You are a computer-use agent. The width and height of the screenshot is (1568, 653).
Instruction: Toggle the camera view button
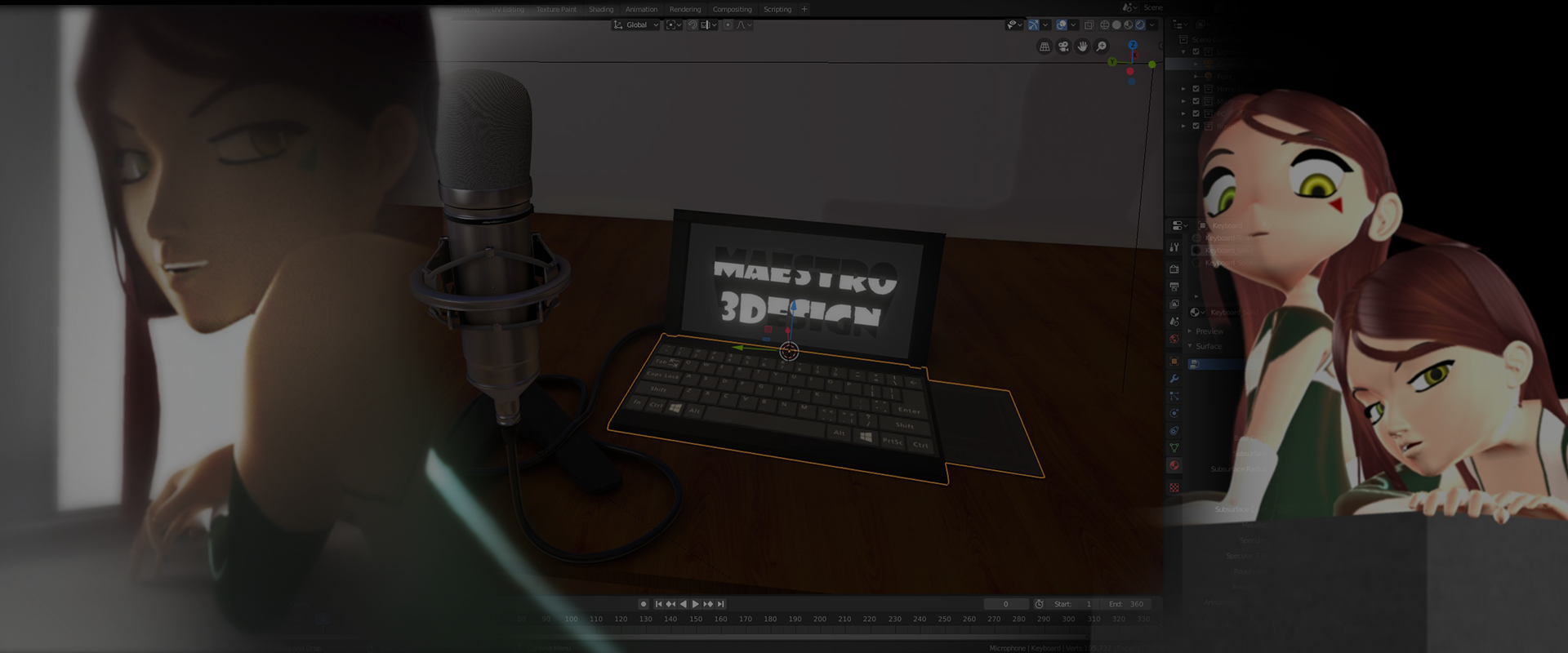pyautogui.click(x=1063, y=47)
